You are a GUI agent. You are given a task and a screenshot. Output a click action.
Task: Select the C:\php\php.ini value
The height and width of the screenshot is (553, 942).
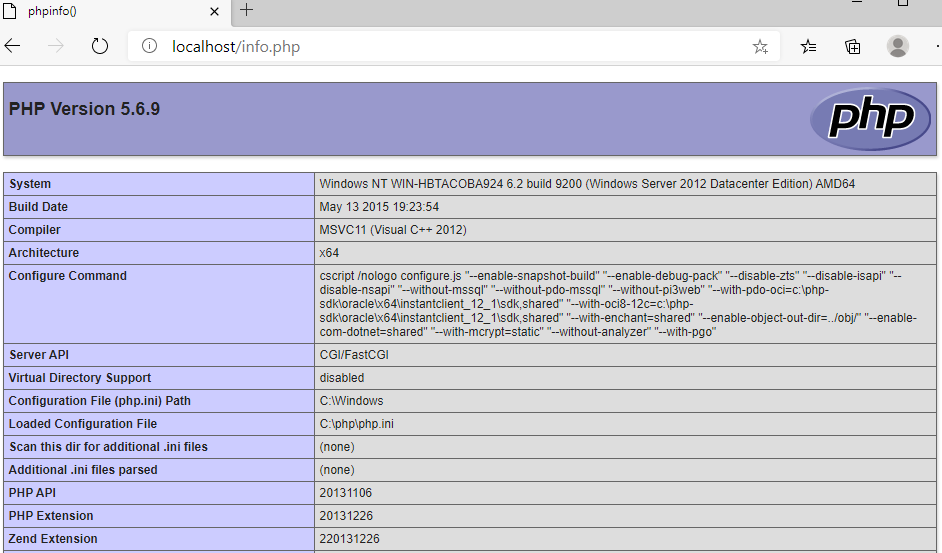pos(357,424)
